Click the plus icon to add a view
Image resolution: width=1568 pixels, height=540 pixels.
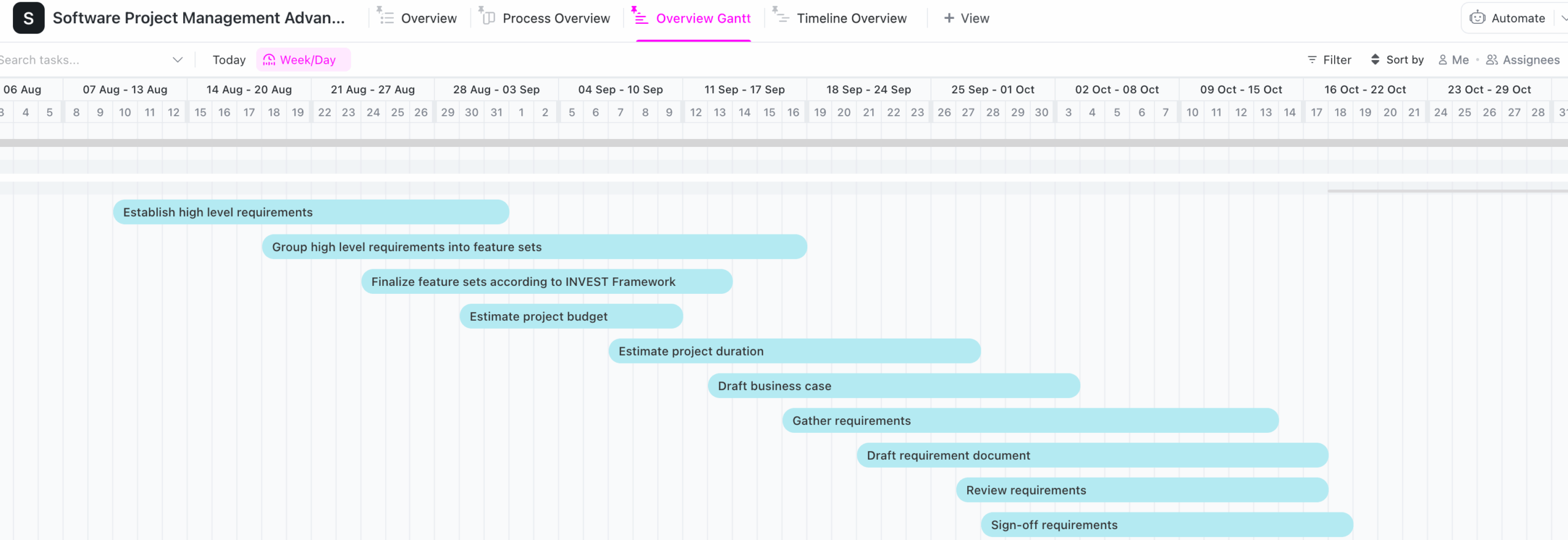(x=949, y=18)
